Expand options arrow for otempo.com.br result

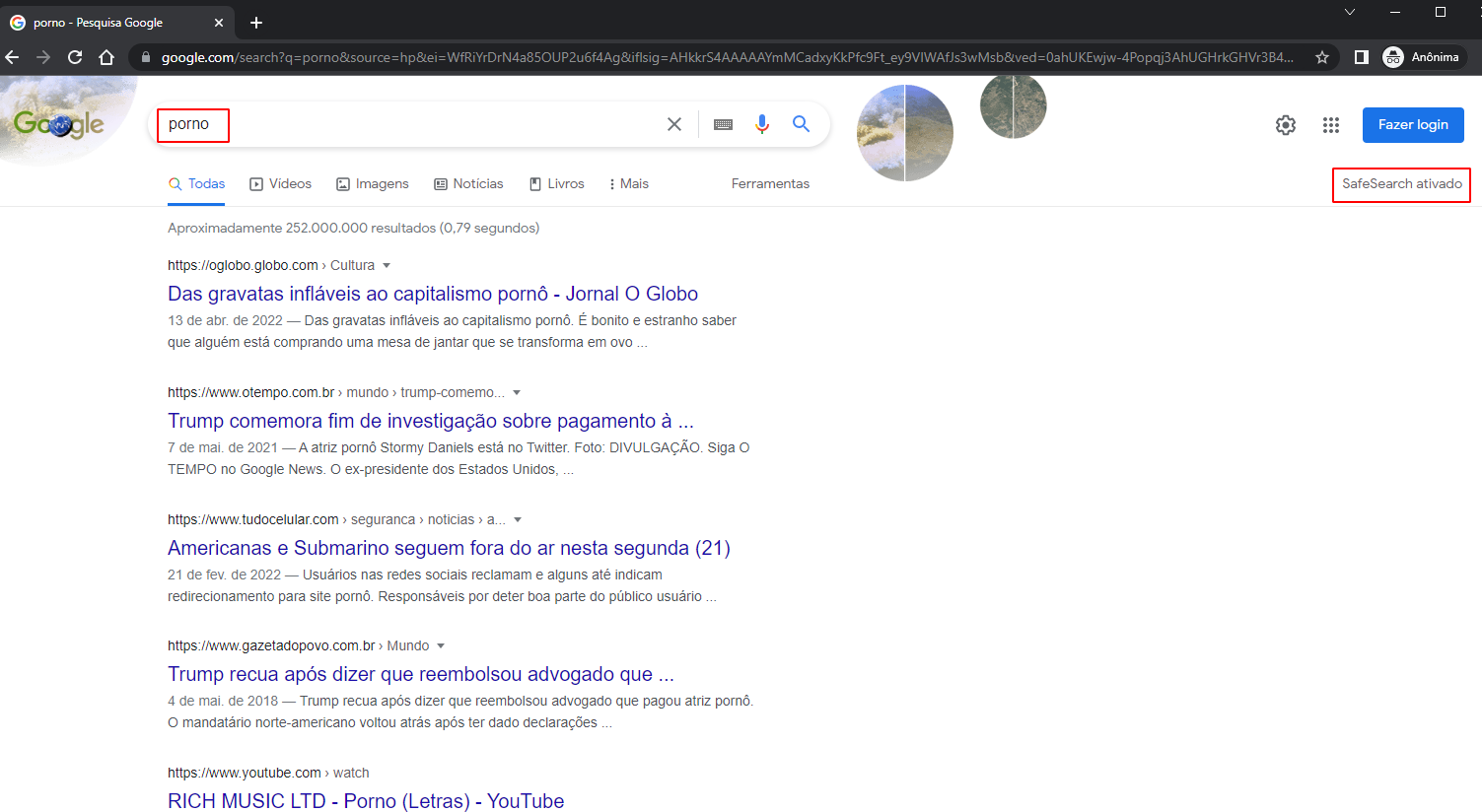click(517, 393)
